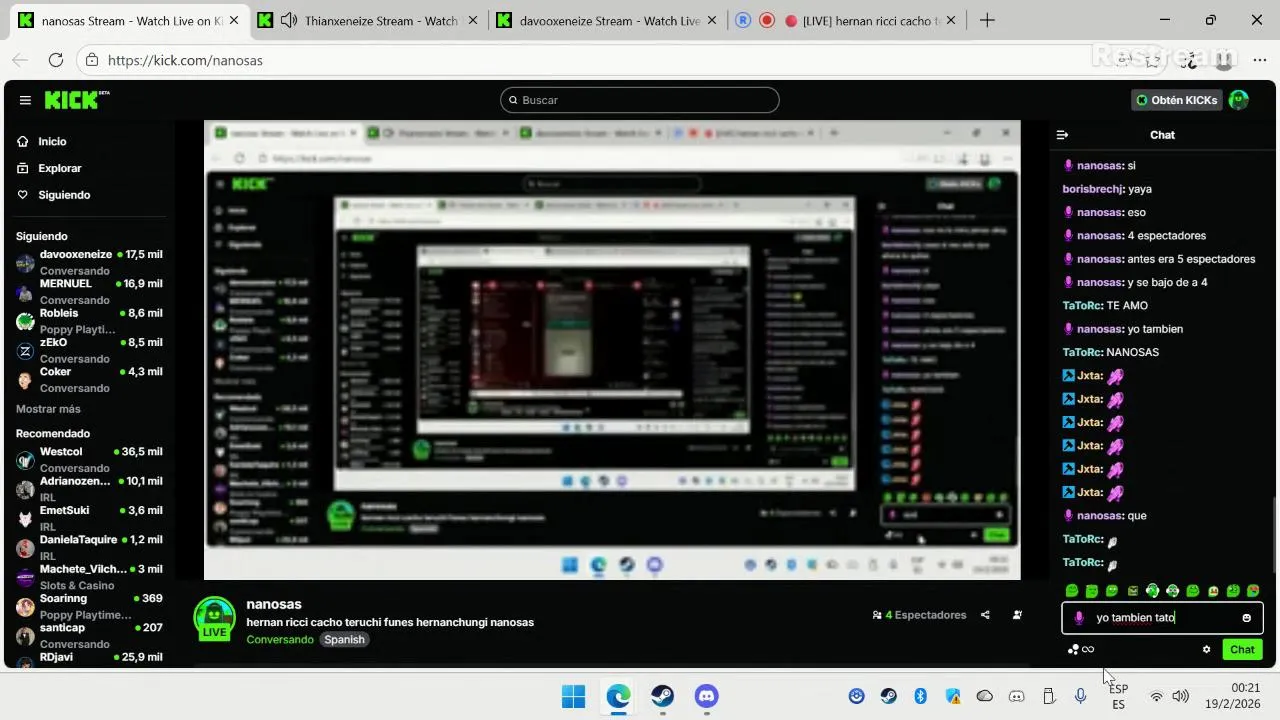Screen dimensions: 1280x720
Task: Open Steam from the taskbar
Action: [662, 696]
